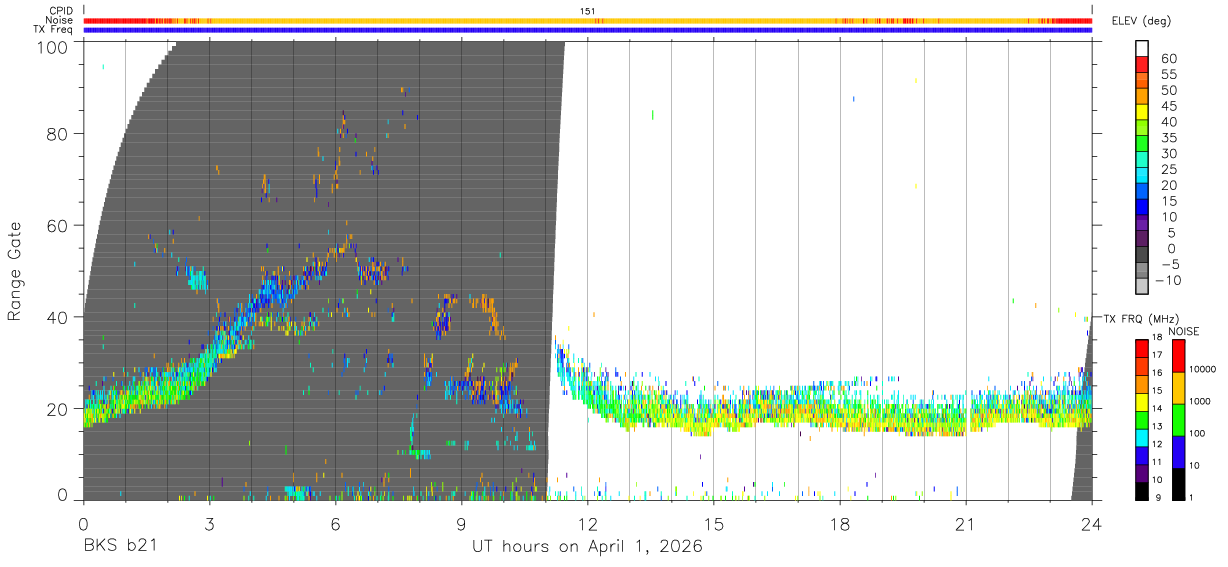1228x567 pixels.
Task: Click the 40 tick on Range Gate axis
Action: tap(60, 317)
